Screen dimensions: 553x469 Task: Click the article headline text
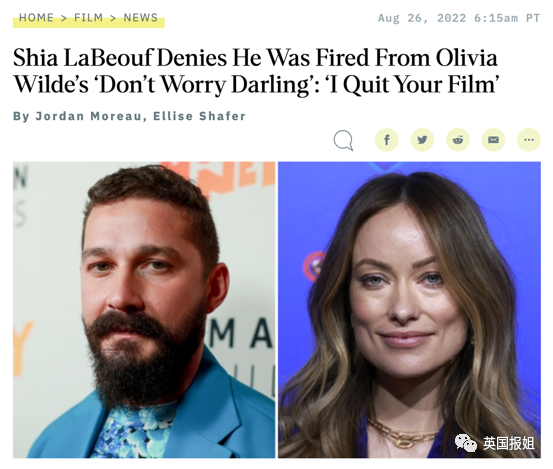pos(256,71)
